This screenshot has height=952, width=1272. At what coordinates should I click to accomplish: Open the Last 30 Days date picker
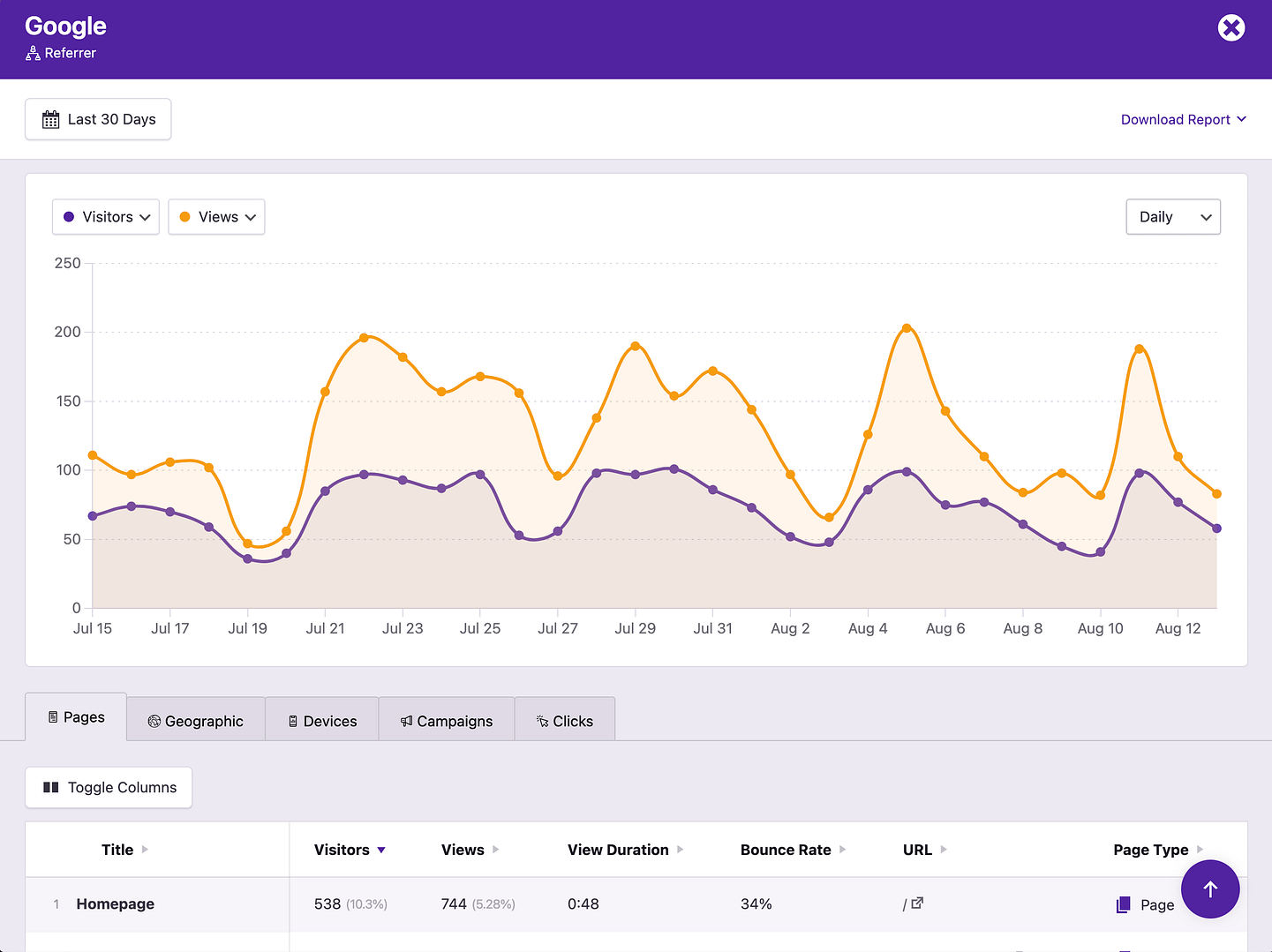coord(98,118)
